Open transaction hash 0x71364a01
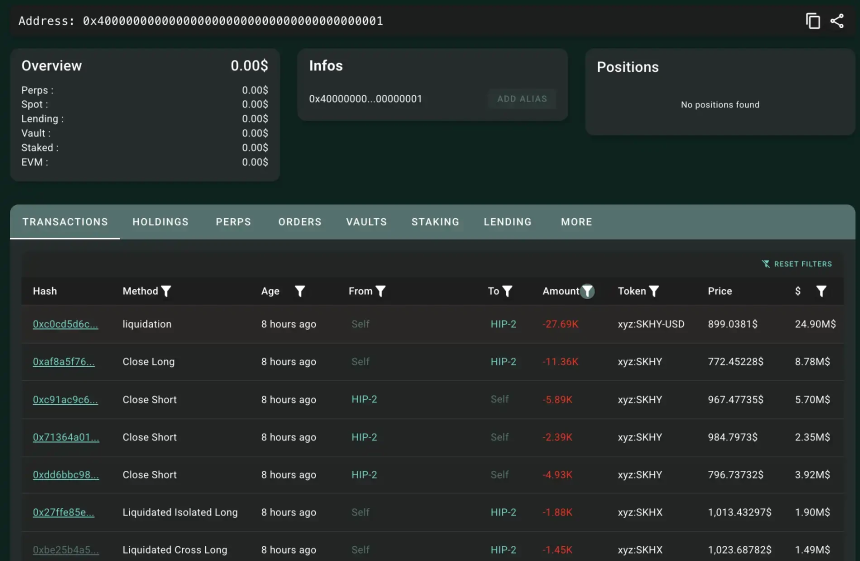860x561 pixels. pyautogui.click(x=66, y=437)
